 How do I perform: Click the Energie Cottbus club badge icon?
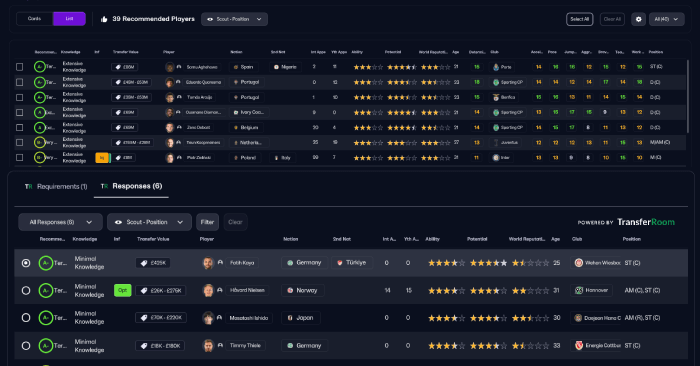(x=579, y=346)
